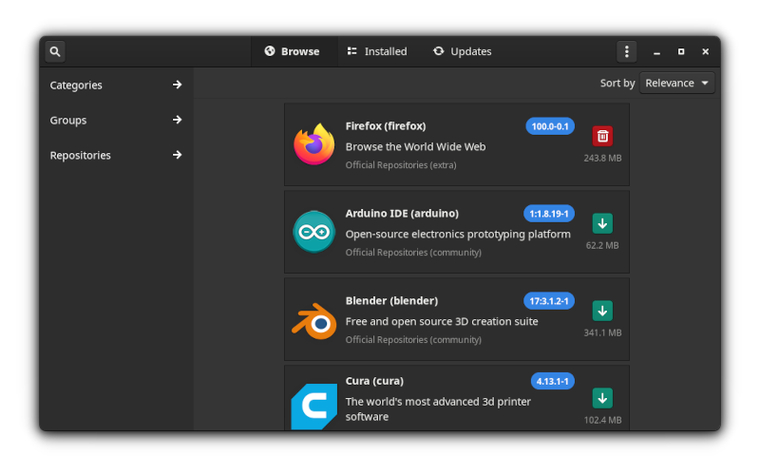Select the Browse tab
Image resolution: width=760 pixels, height=474 pixels.
(292, 51)
